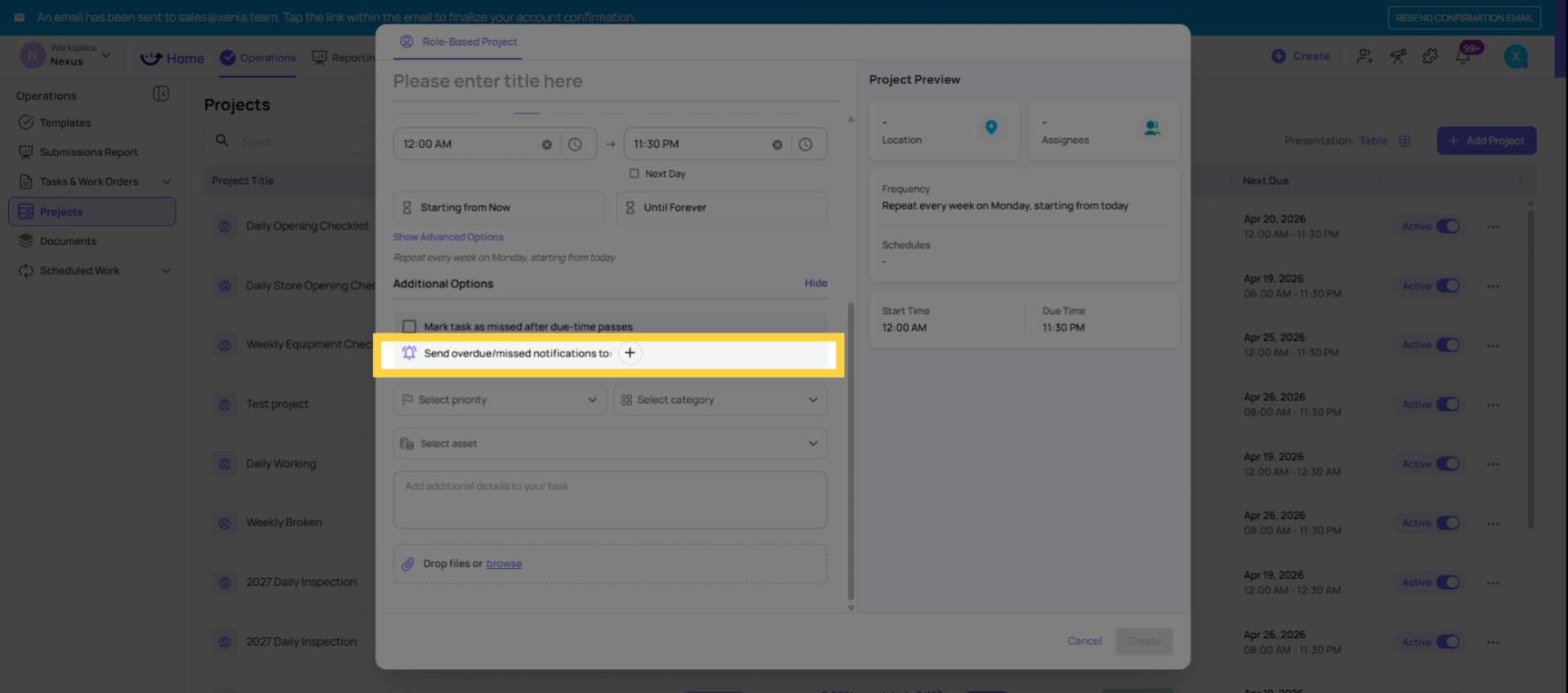This screenshot has width=1568, height=693.
Task: Open clock picker for 11:30 PM field
Action: click(x=805, y=145)
